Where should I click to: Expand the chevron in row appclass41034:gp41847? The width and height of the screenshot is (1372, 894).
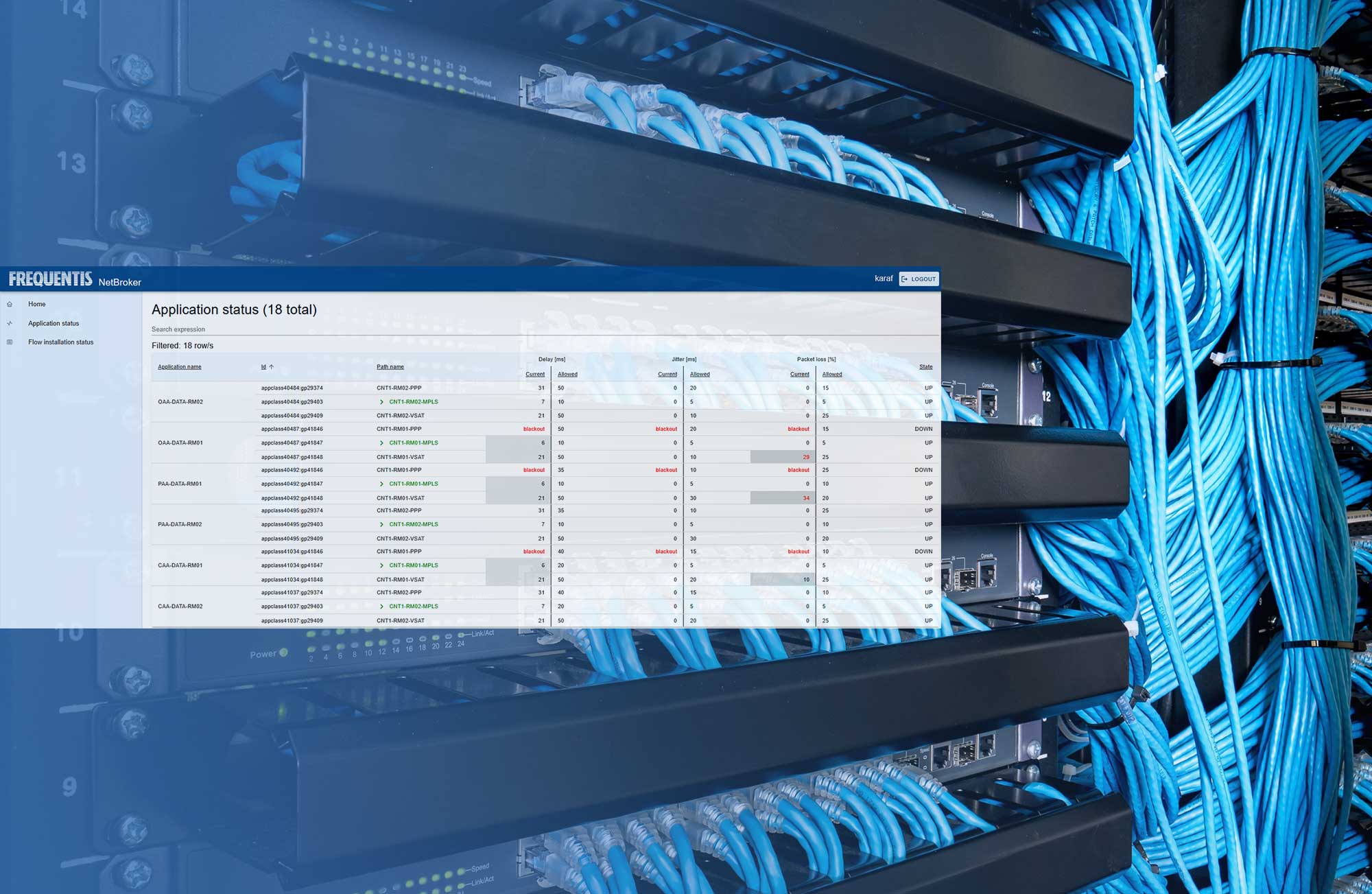coord(381,566)
